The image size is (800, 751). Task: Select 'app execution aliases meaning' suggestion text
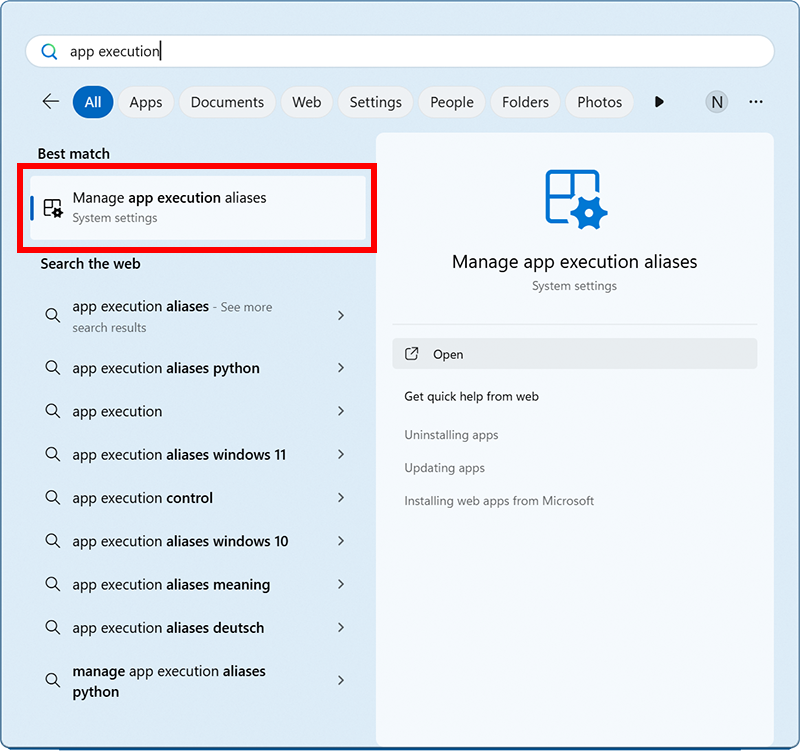[x=171, y=584]
